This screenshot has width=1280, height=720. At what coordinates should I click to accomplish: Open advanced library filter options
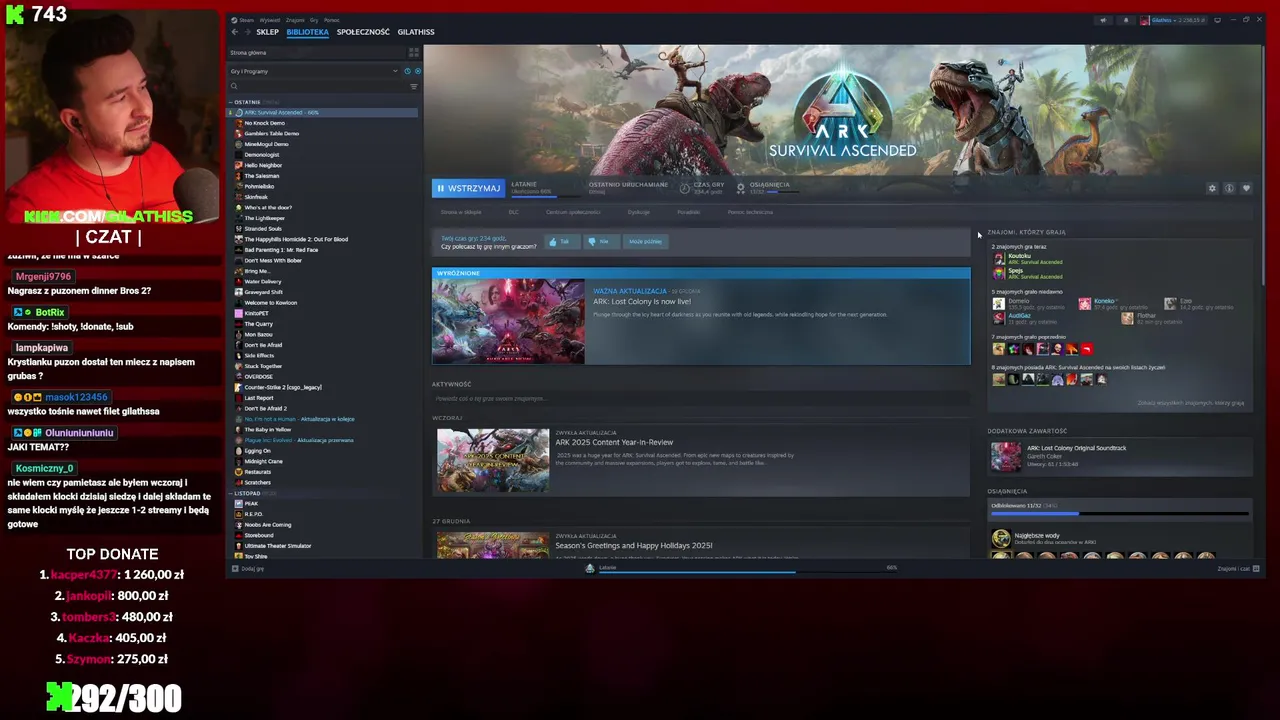pyautogui.click(x=414, y=86)
